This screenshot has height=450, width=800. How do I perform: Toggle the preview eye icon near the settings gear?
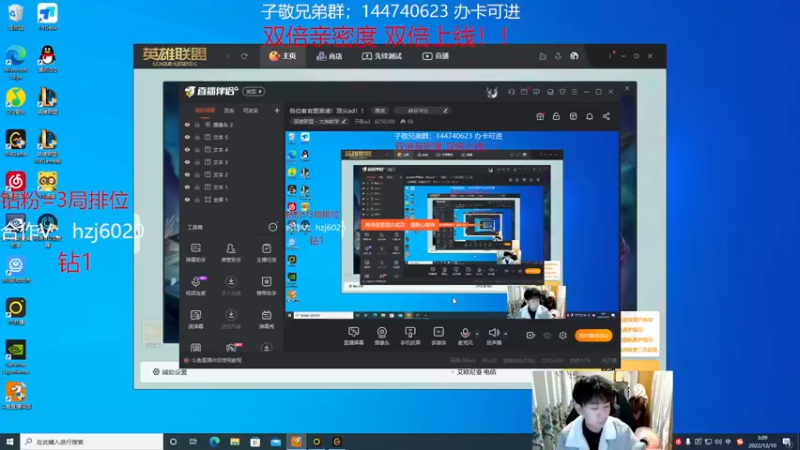547,335
